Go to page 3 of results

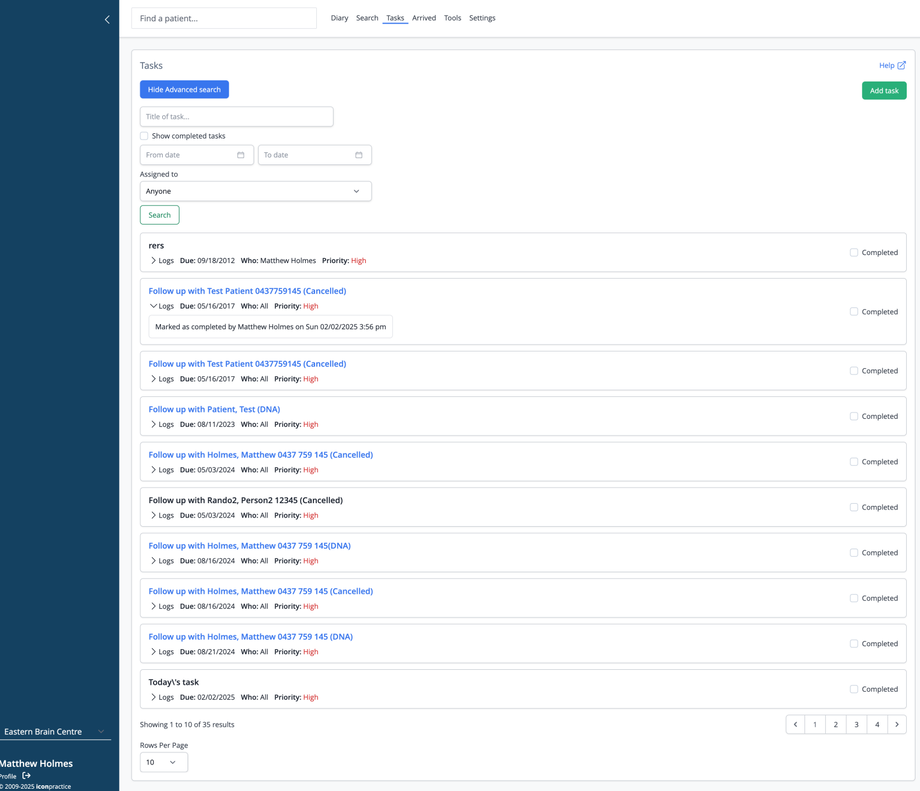point(856,724)
